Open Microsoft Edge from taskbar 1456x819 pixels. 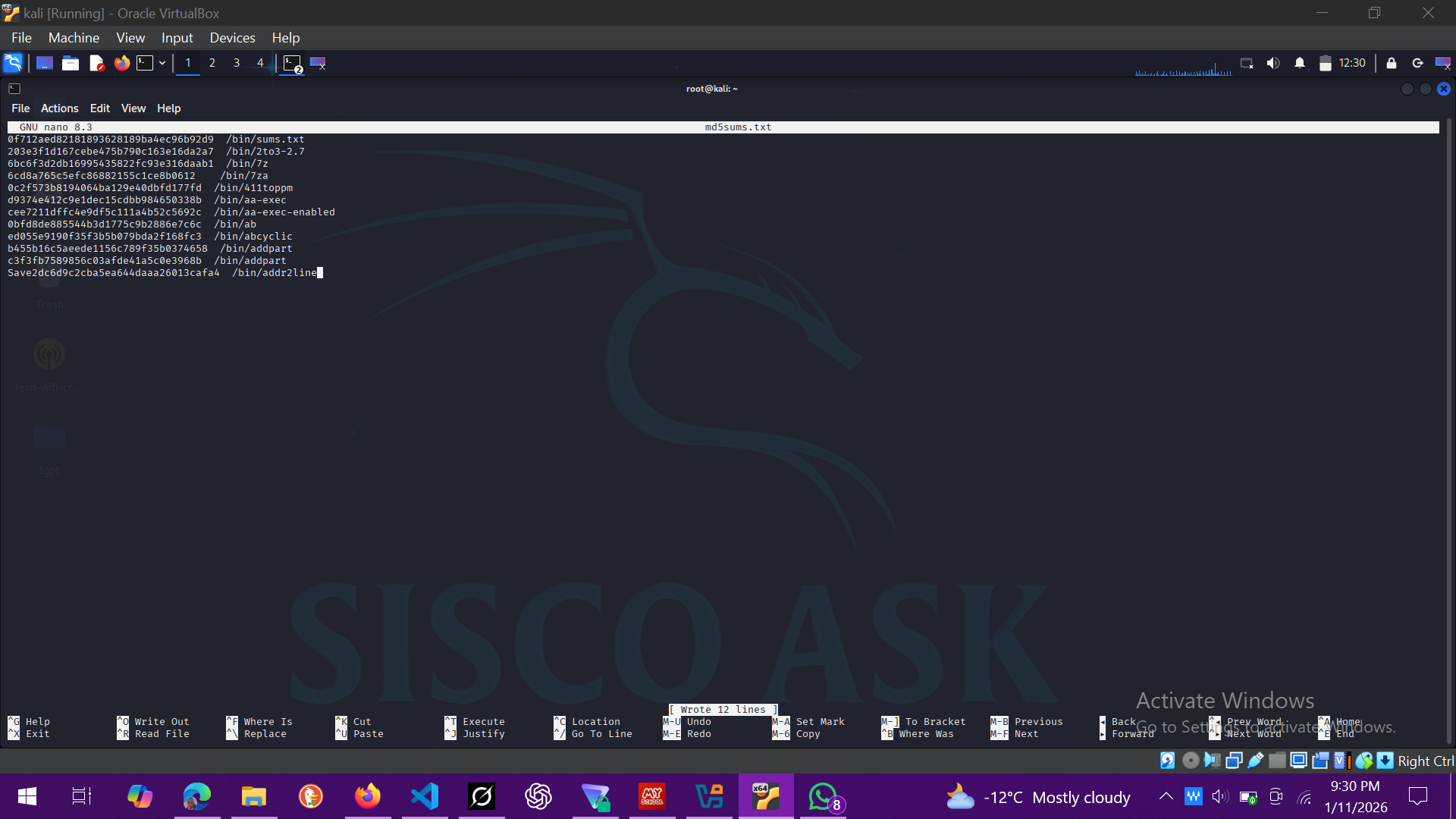coord(196,796)
